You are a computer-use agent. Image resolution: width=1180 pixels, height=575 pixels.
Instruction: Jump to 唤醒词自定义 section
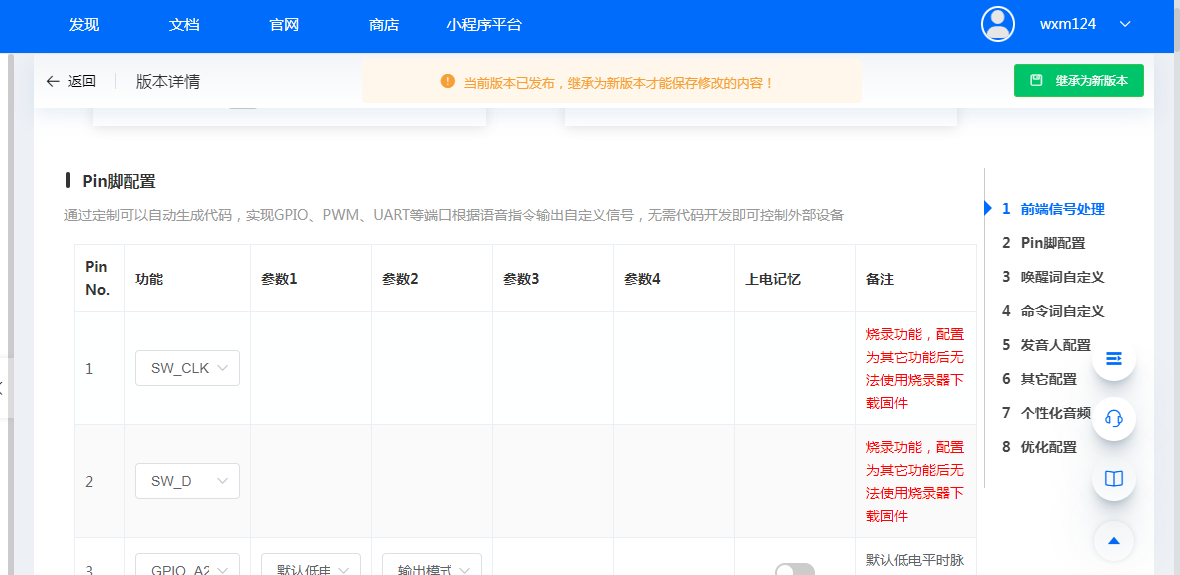point(1062,277)
